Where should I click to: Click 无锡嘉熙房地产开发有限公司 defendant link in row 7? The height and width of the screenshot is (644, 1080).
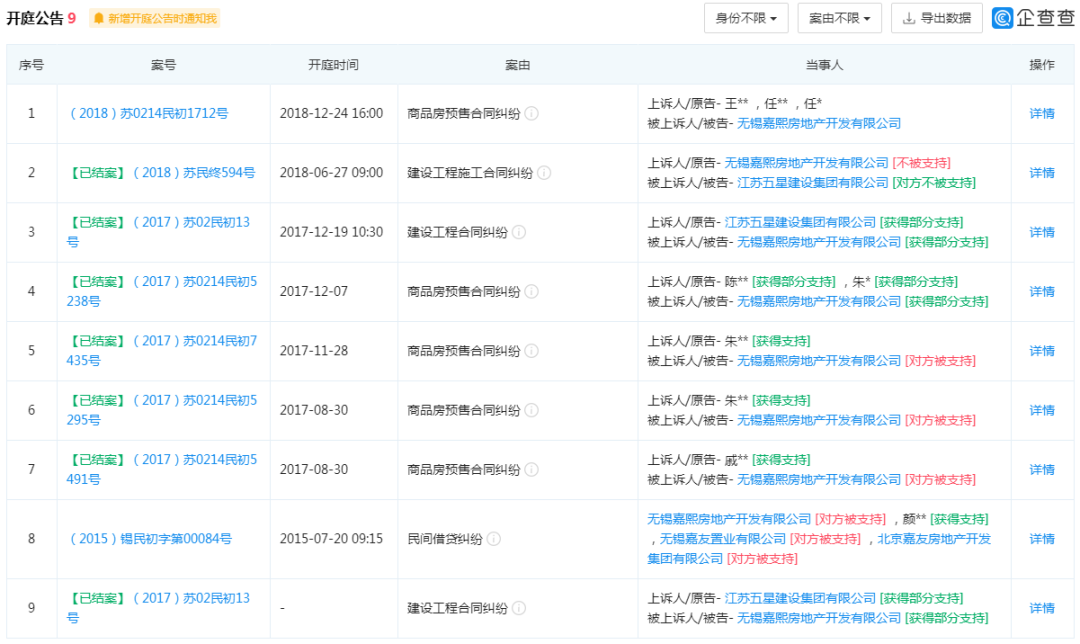tap(819, 479)
